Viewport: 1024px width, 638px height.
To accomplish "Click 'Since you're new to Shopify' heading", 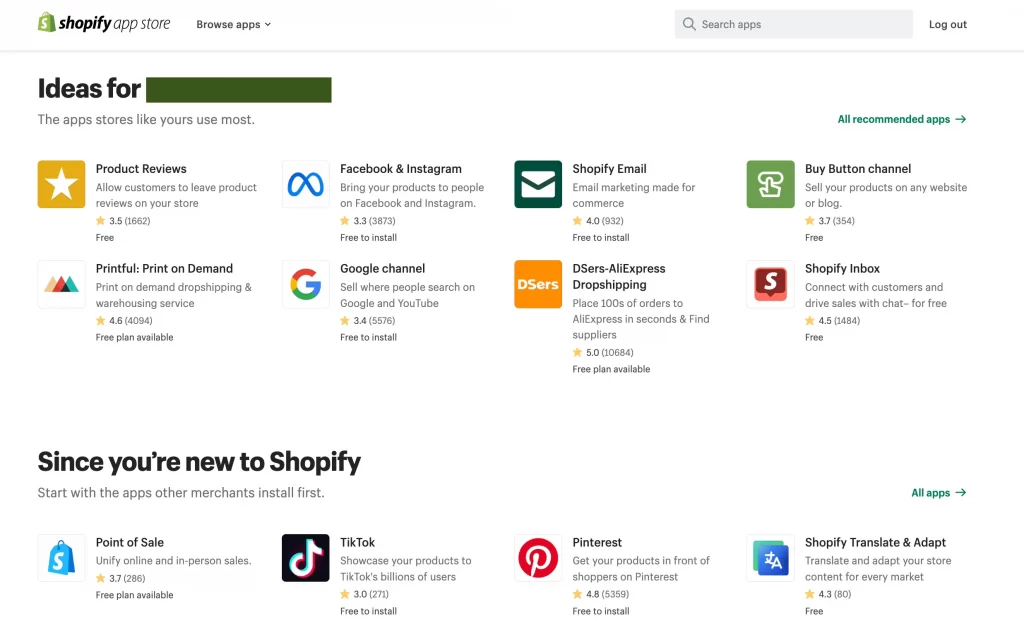I will (199, 462).
